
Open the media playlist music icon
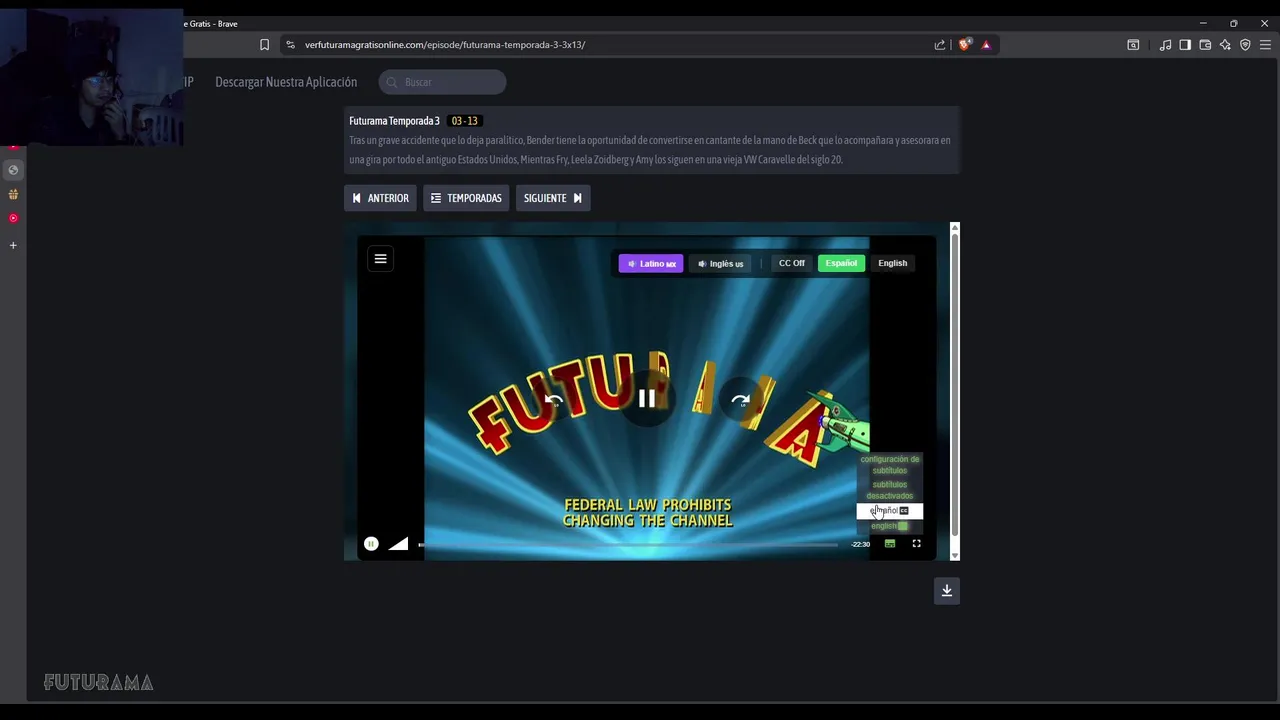1165,45
